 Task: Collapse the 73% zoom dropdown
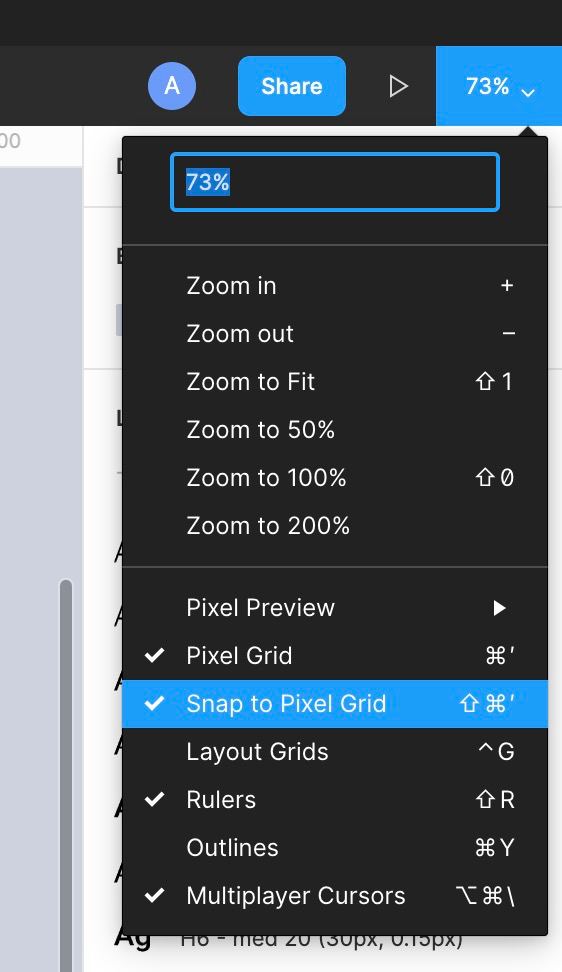tap(499, 86)
